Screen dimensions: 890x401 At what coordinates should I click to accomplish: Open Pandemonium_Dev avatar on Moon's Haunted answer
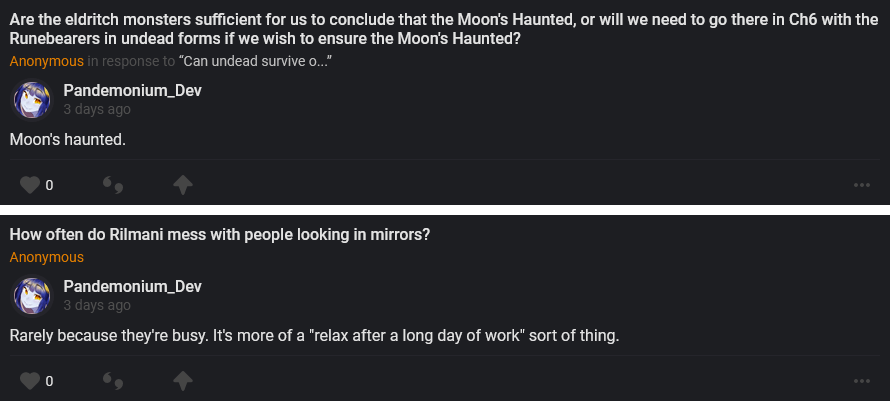[x=31, y=101]
